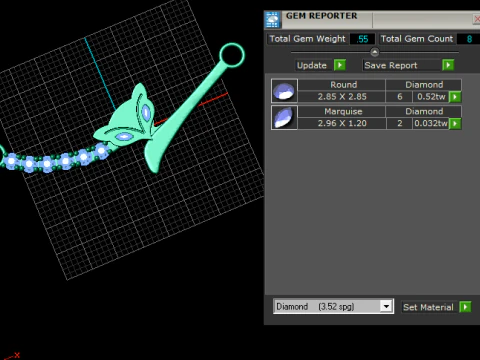This screenshot has width=480, height=360.
Task: Click the Set Material button label
Action: point(428,307)
